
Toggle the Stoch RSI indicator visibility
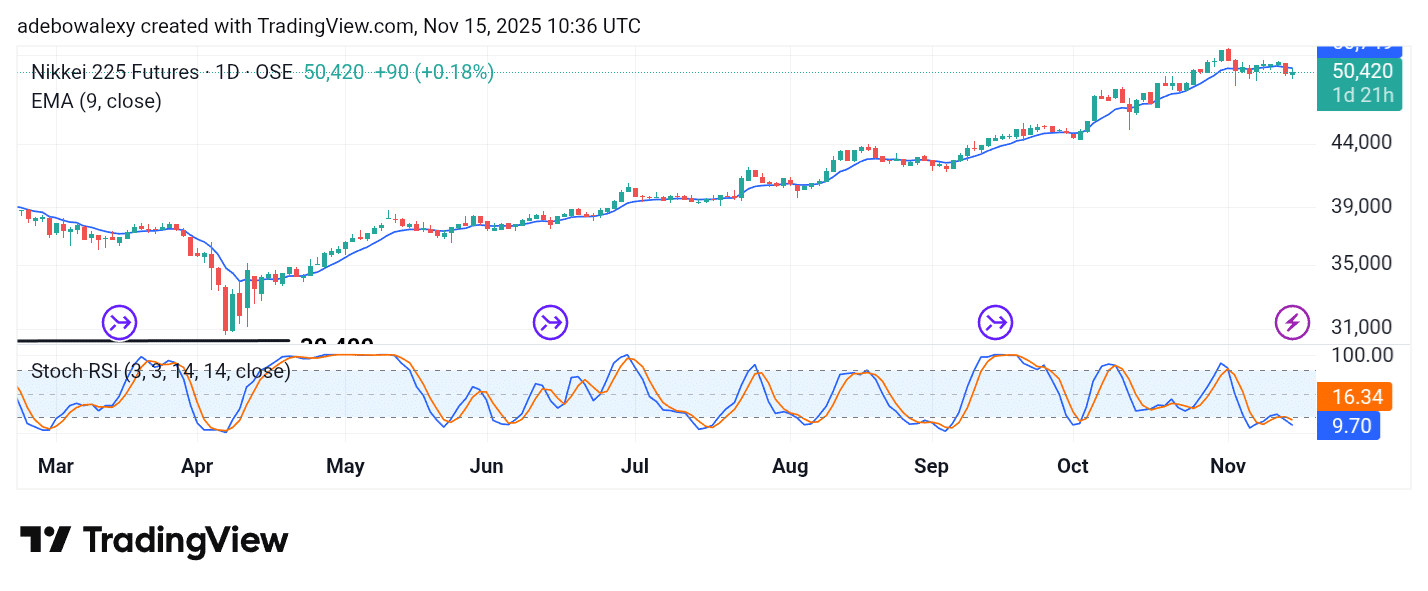(x=160, y=371)
